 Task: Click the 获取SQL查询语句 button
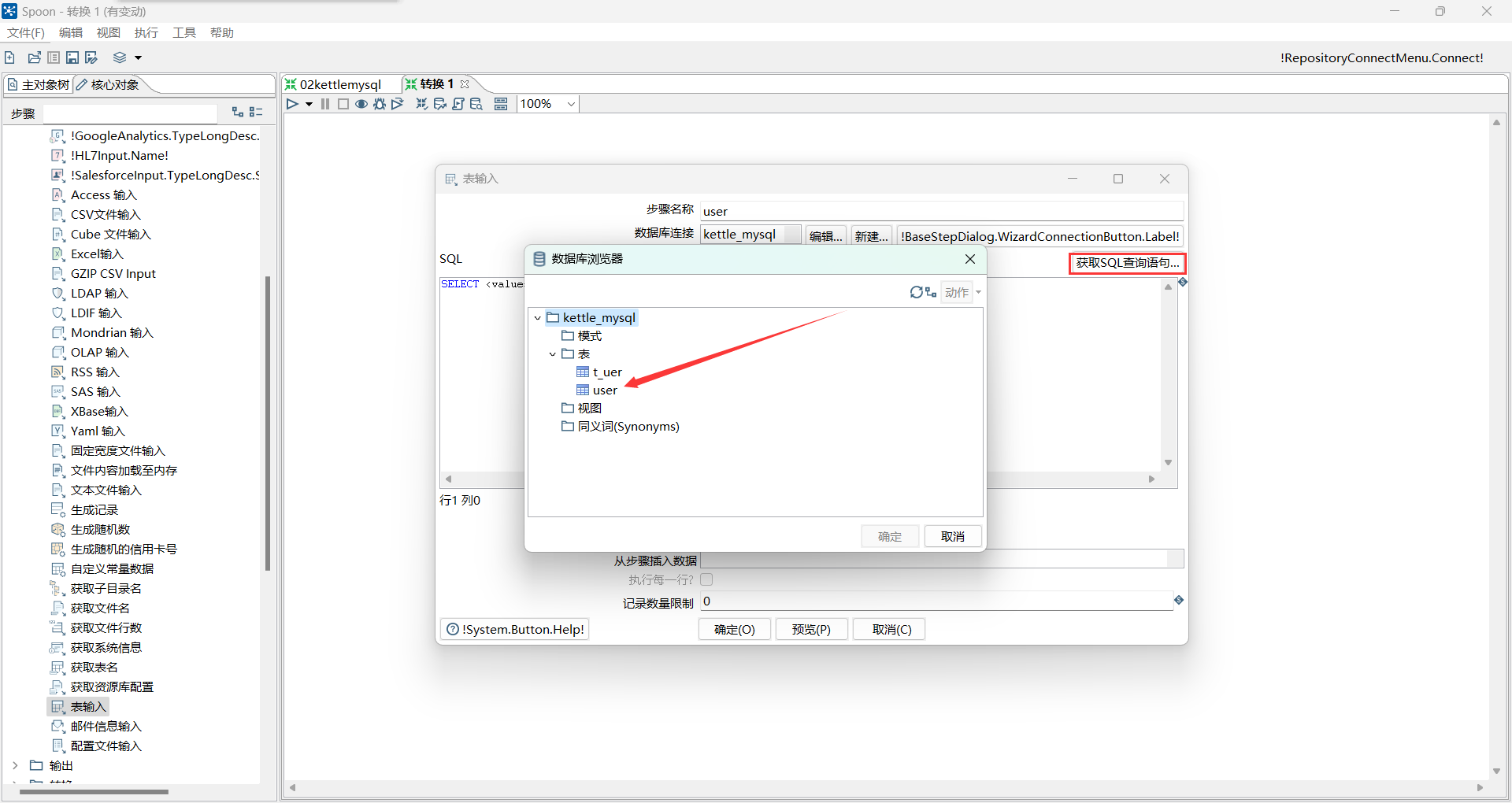pyautogui.click(x=1127, y=263)
